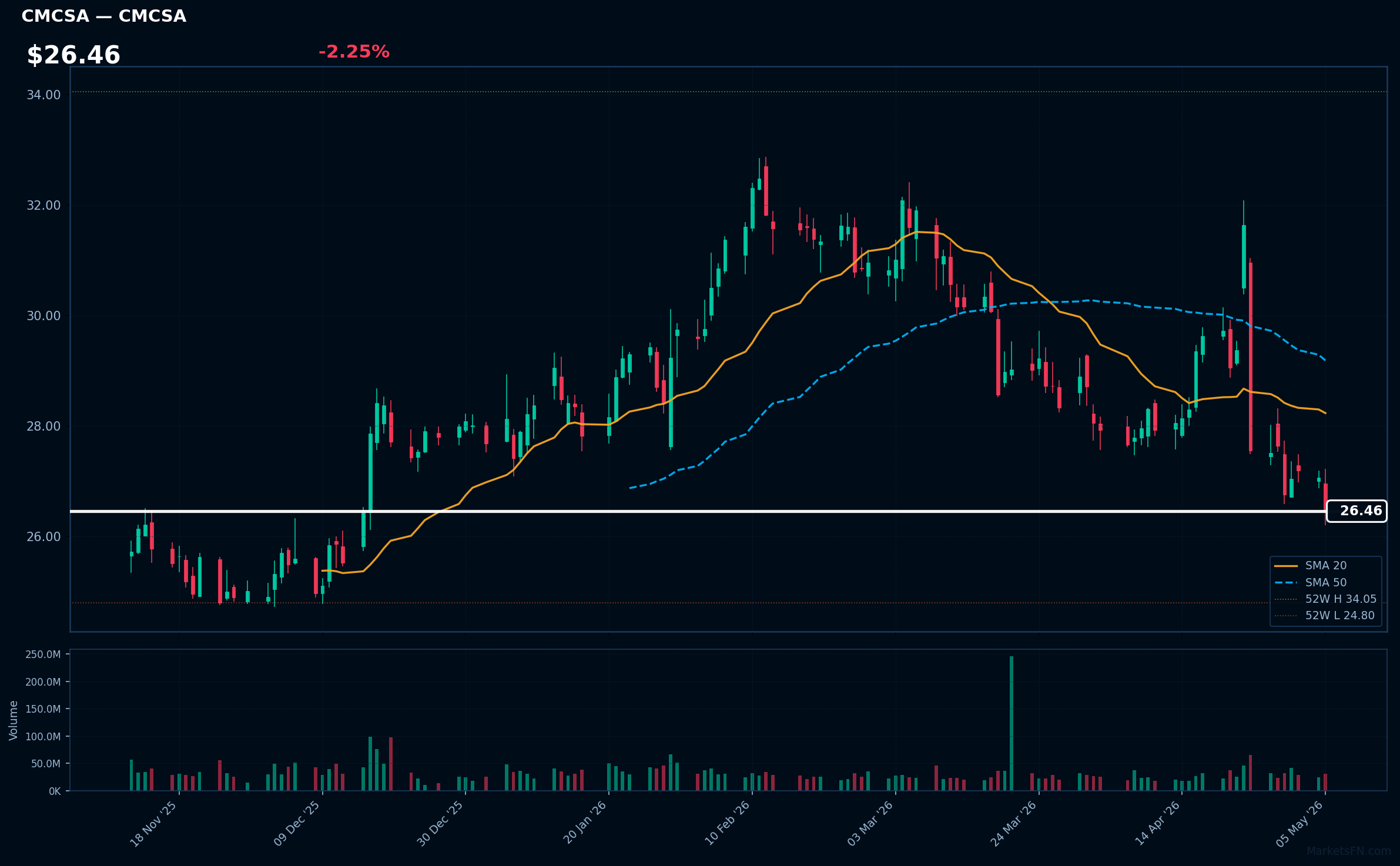Image resolution: width=1400 pixels, height=866 pixels.
Task: Click the SMA 20 legend entry
Action: coord(1325,566)
